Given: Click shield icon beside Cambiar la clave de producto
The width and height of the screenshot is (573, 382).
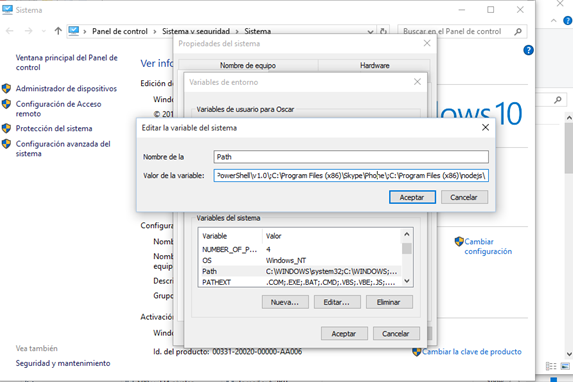Looking at the screenshot, I should point(417,352).
